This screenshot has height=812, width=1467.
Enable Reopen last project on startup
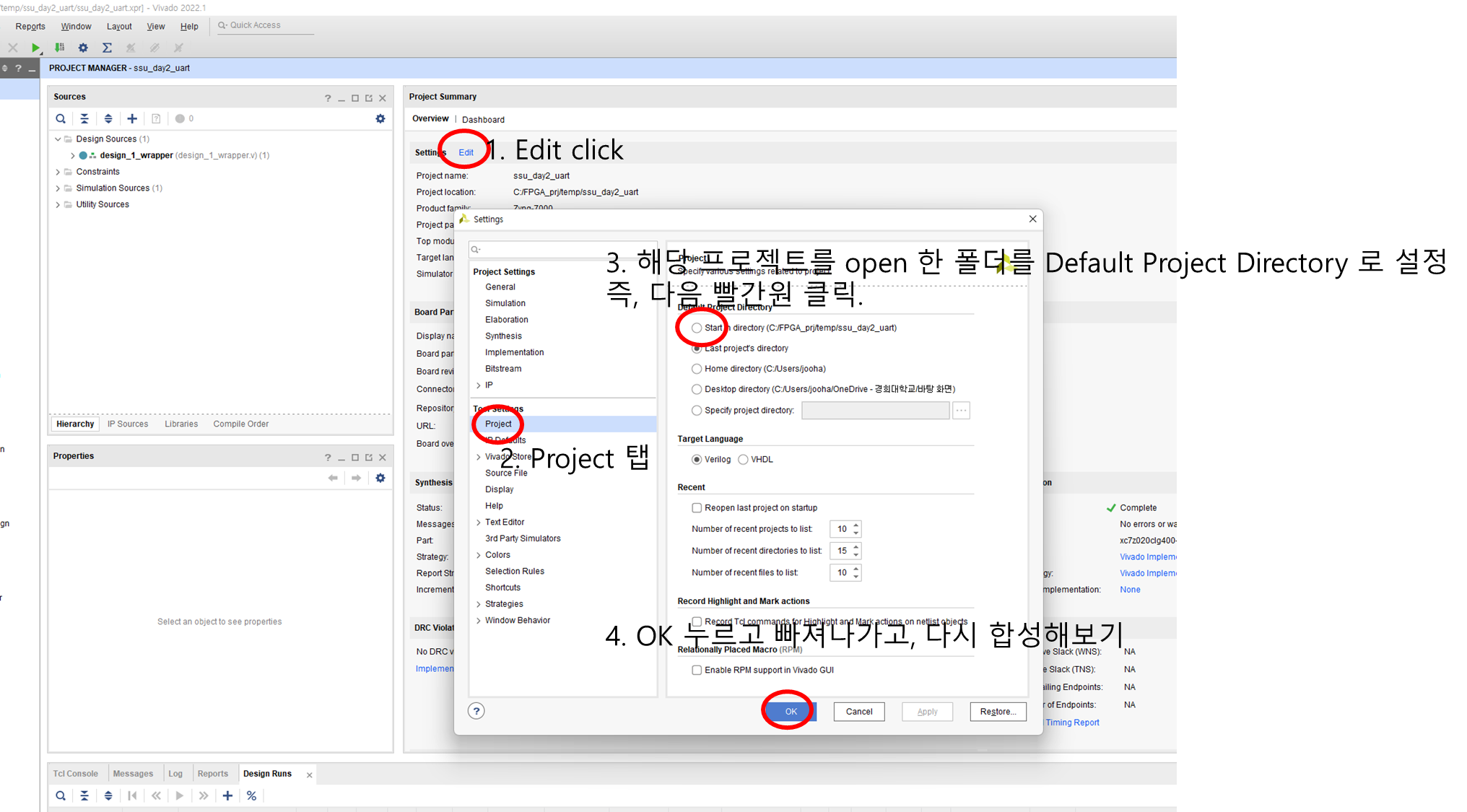click(697, 508)
